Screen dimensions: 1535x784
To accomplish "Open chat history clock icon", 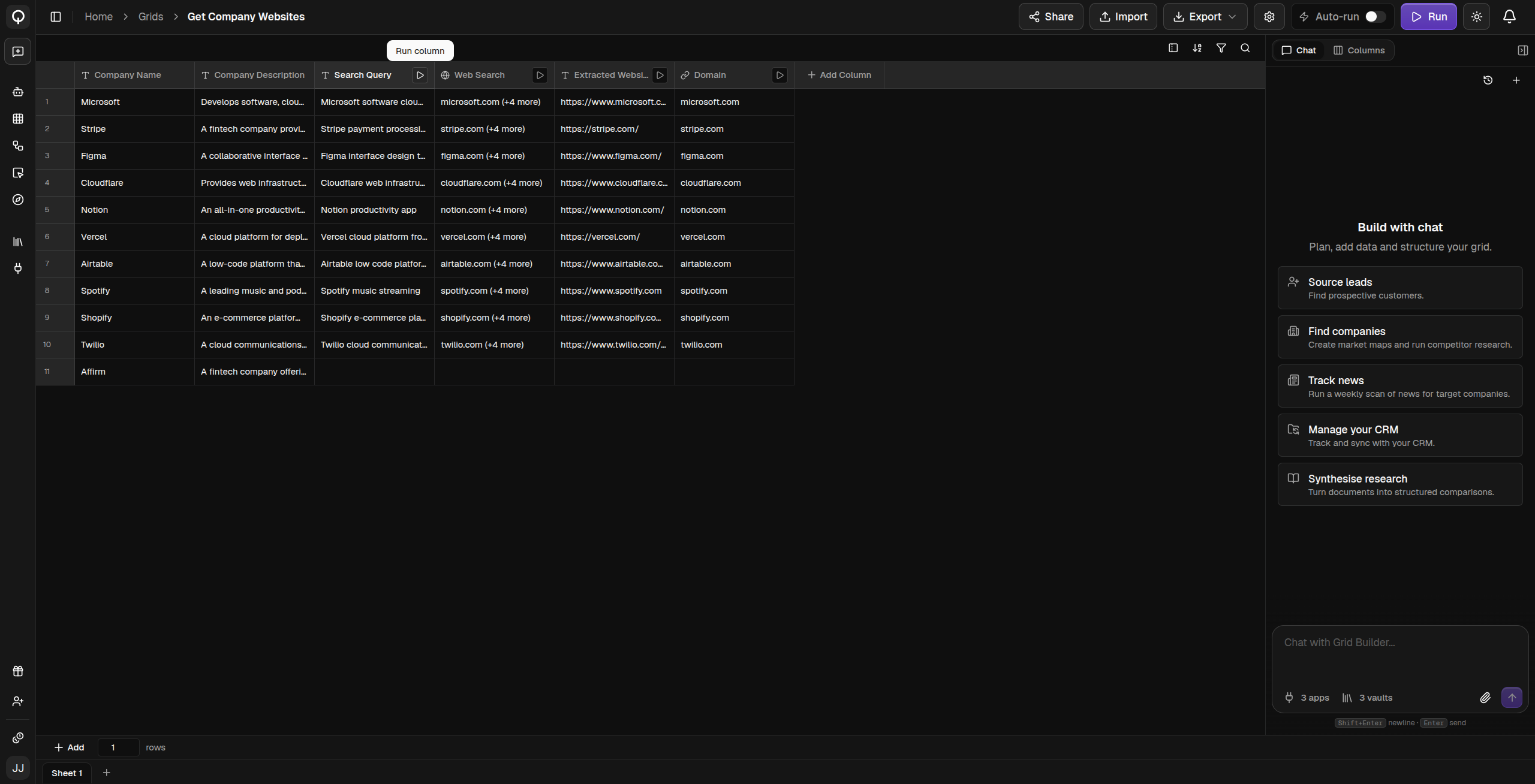I will point(1488,80).
